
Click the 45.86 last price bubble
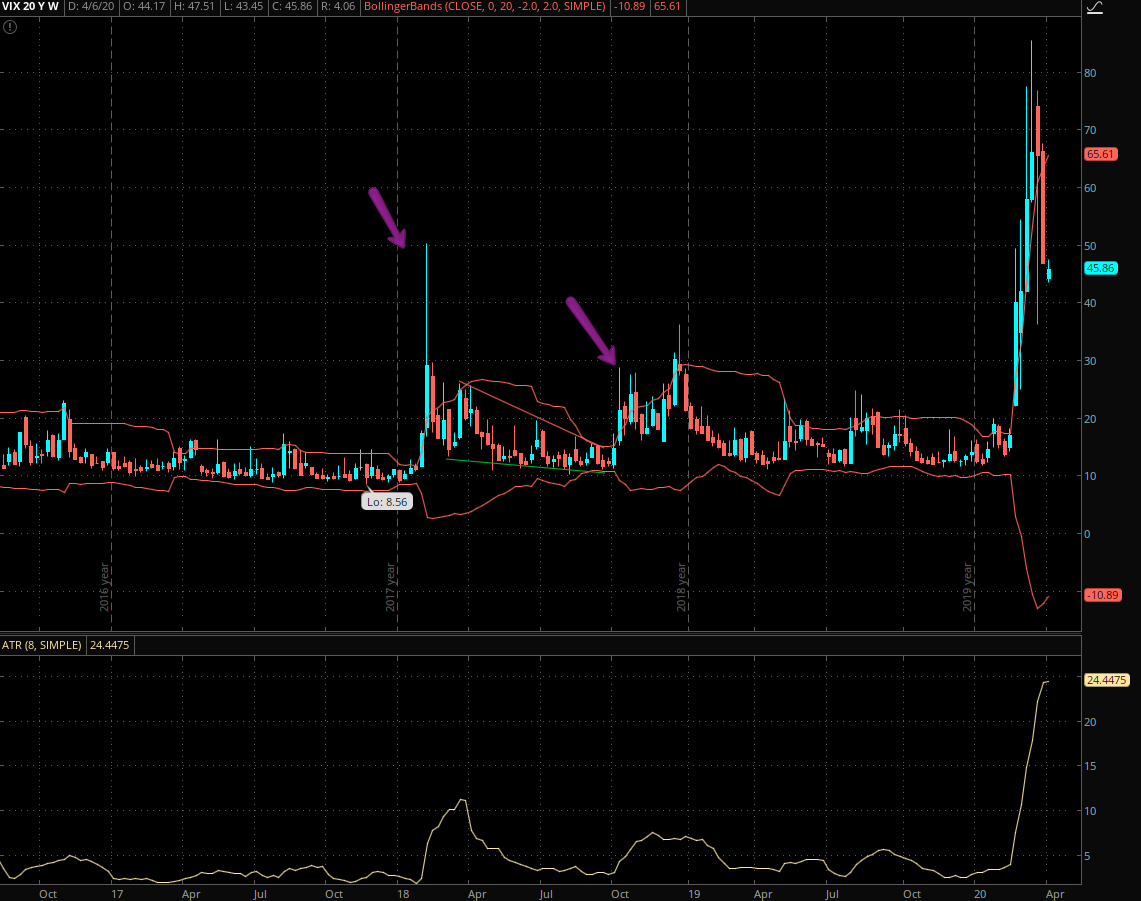(1100, 268)
